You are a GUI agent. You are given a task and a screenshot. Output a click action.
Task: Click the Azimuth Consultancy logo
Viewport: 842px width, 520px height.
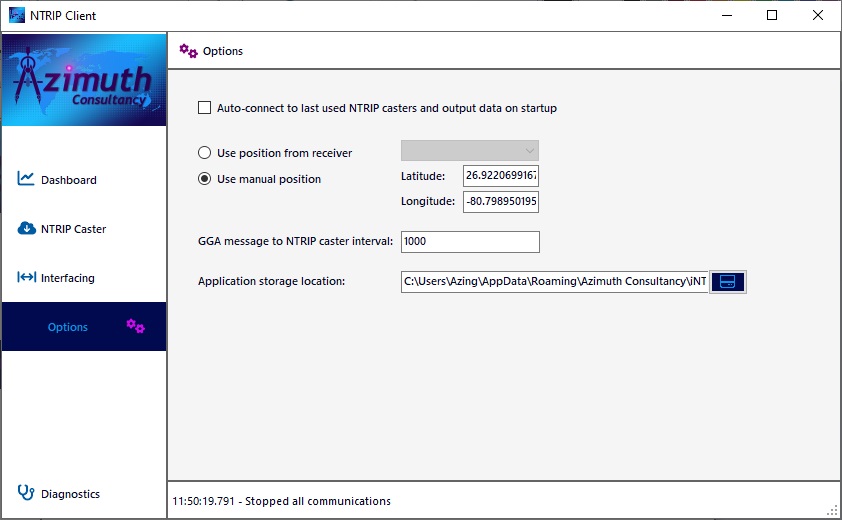84,80
